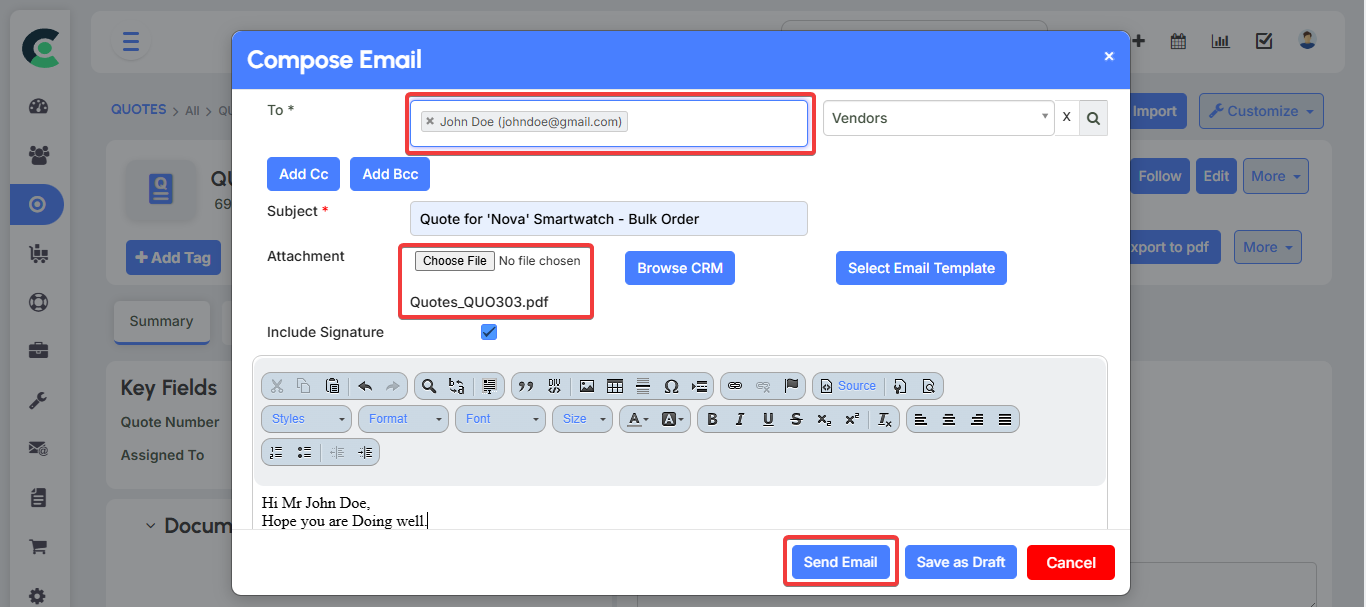The image size is (1366, 607).
Task: Open the Styles dropdown
Action: [x=306, y=419]
